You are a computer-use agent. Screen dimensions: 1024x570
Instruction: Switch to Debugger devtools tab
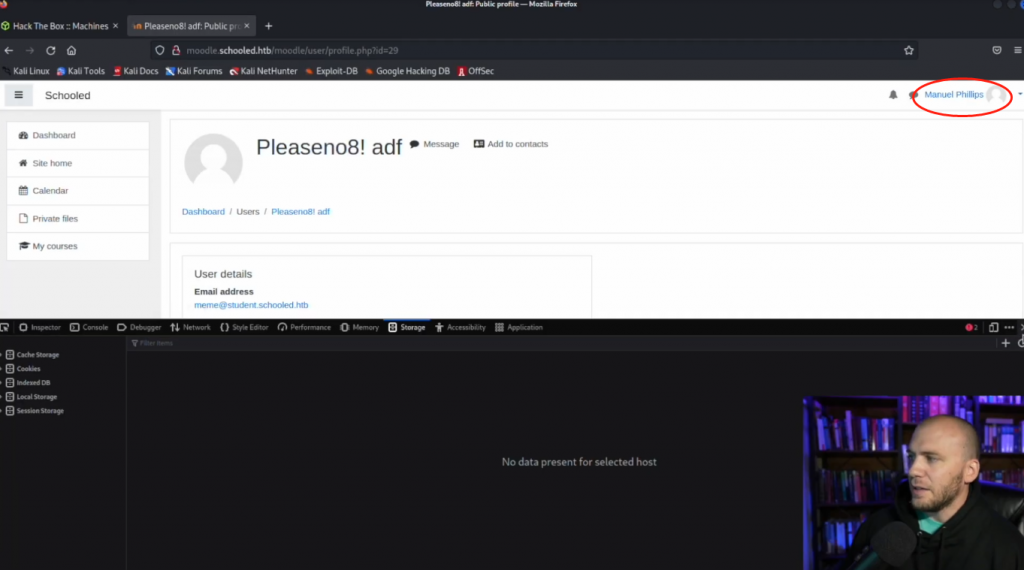(x=139, y=328)
